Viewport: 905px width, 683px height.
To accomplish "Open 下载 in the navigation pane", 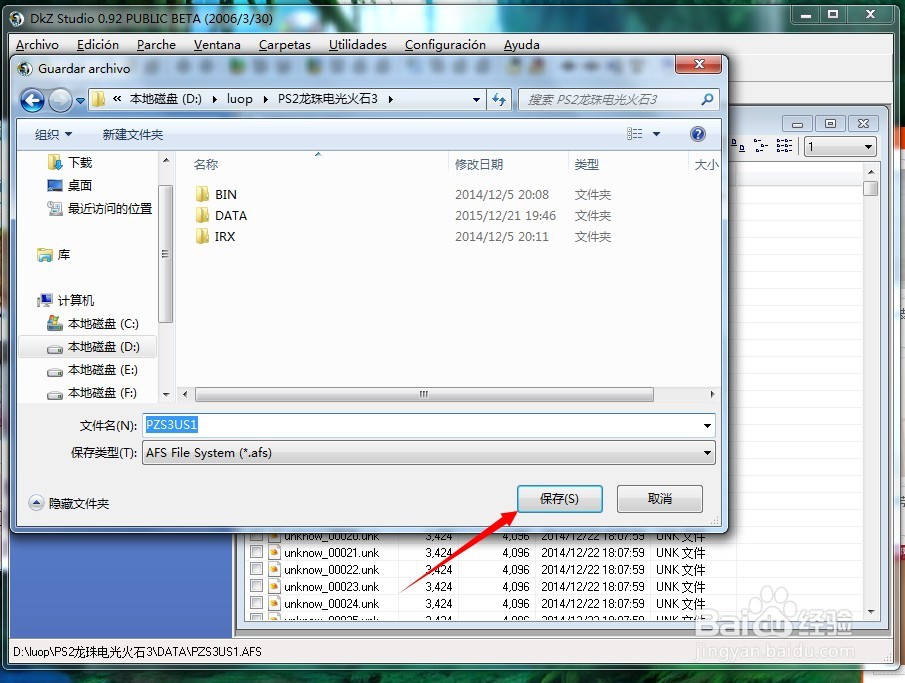I will (x=69, y=162).
